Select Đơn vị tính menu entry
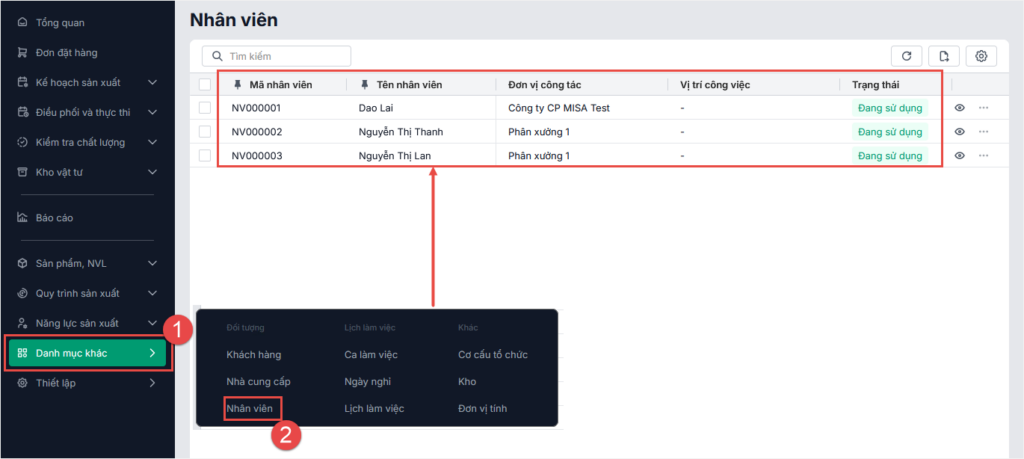 pyautogui.click(x=483, y=409)
